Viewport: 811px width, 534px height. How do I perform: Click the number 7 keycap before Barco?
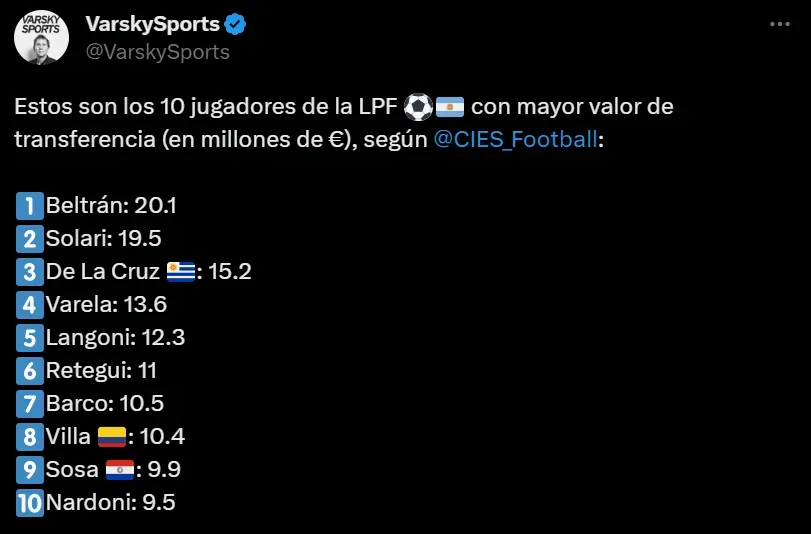pos(30,403)
